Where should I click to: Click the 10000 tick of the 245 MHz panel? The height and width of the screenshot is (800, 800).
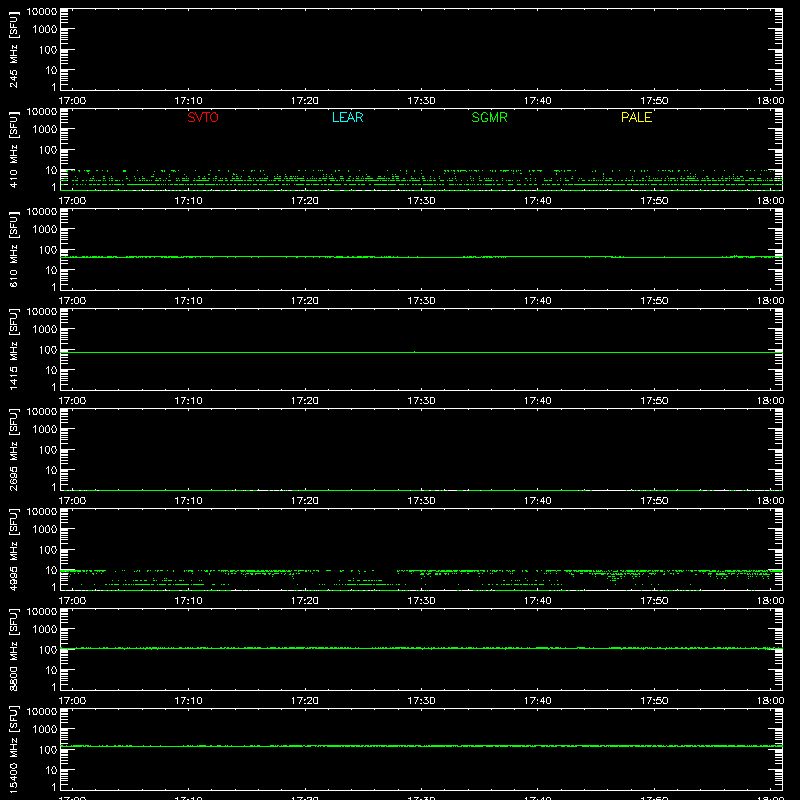42,11
